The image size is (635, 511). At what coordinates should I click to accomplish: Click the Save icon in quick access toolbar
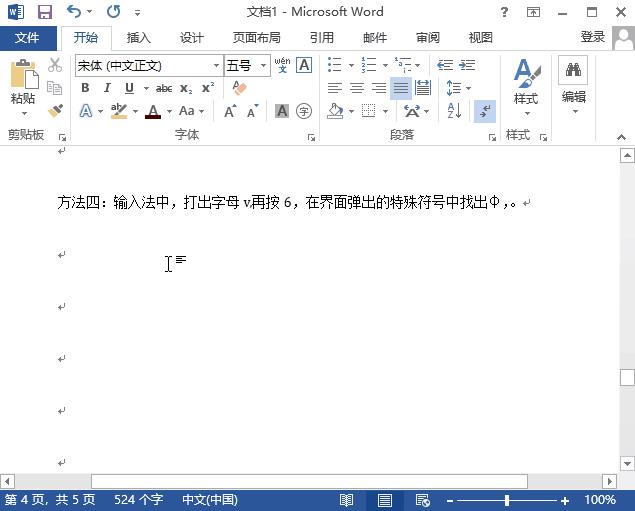pos(44,12)
